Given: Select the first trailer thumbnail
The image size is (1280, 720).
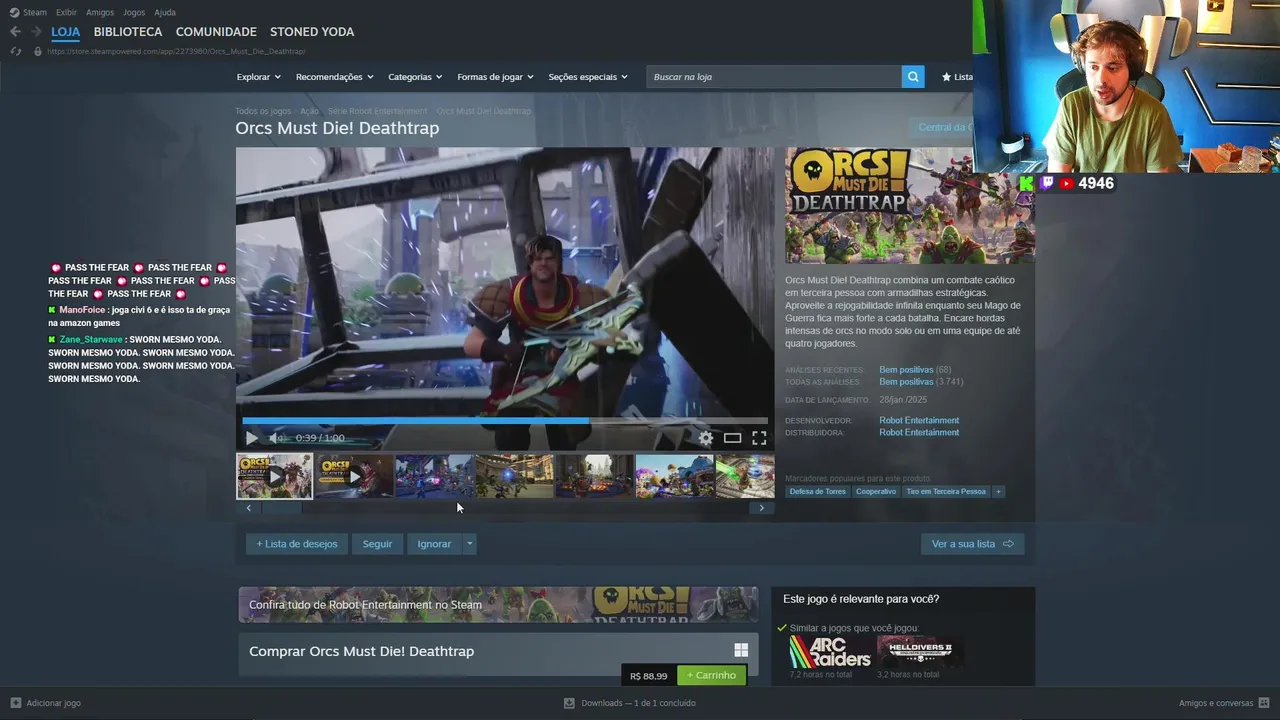Looking at the screenshot, I should (x=274, y=476).
